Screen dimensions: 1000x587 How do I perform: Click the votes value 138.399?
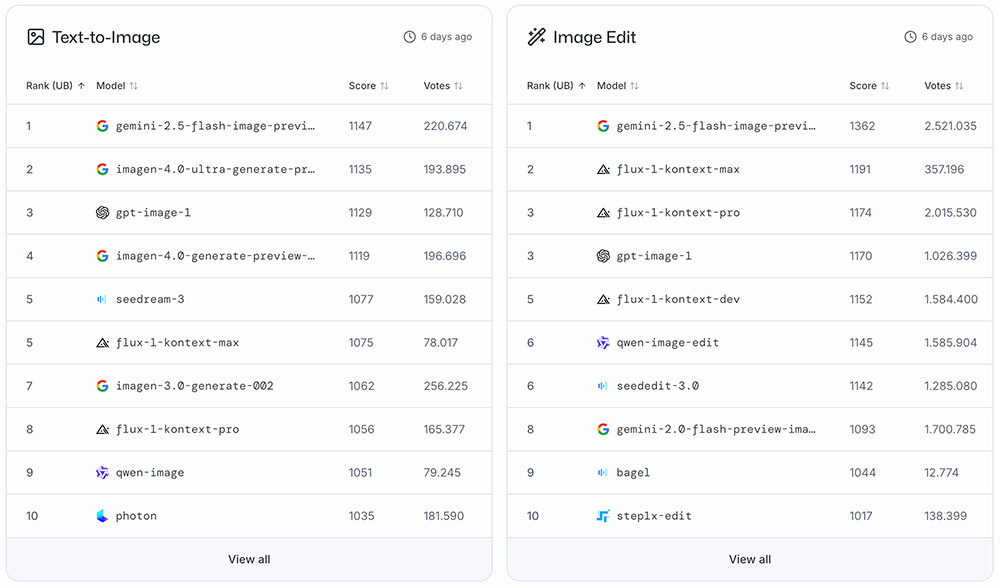pyautogui.click(x=946, y=517)
